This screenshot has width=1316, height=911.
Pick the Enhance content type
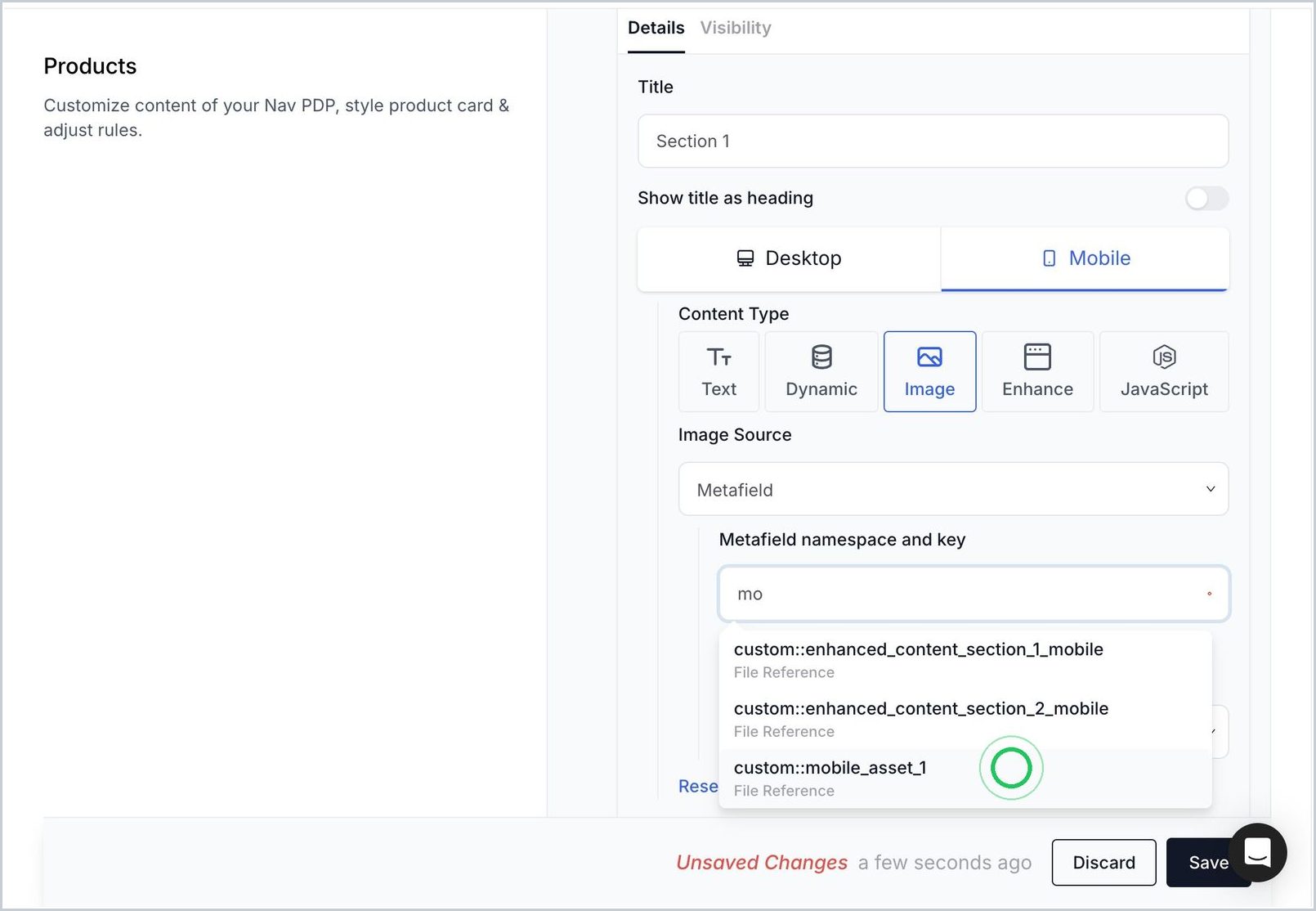click(1037, 371)
